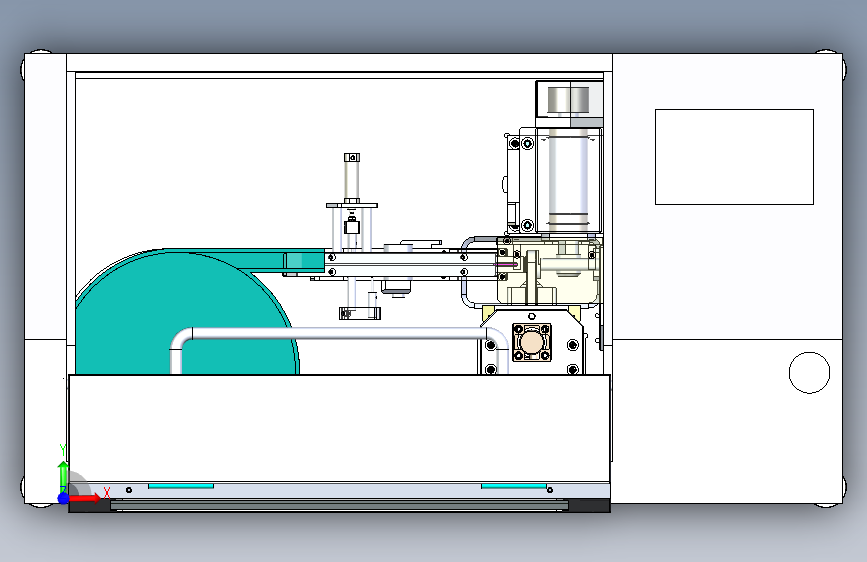Select the right cyan strip on bottom rail

514,486
